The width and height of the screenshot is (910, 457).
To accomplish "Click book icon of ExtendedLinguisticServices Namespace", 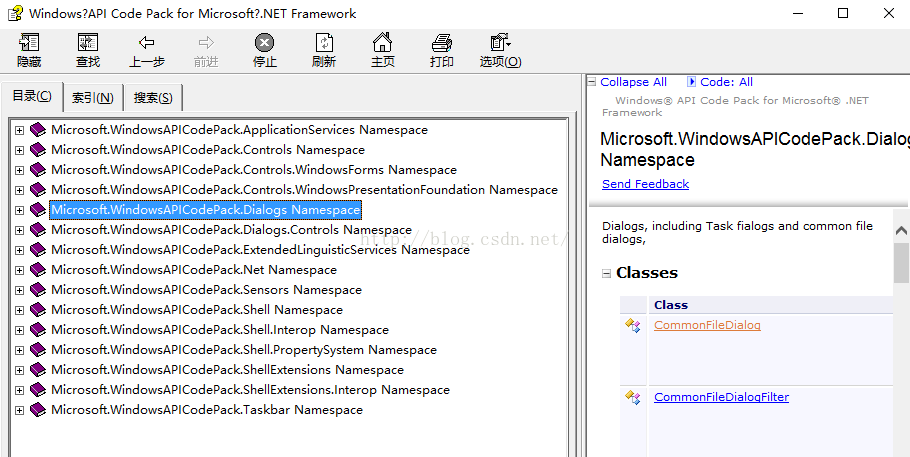I will coord(38,250).
